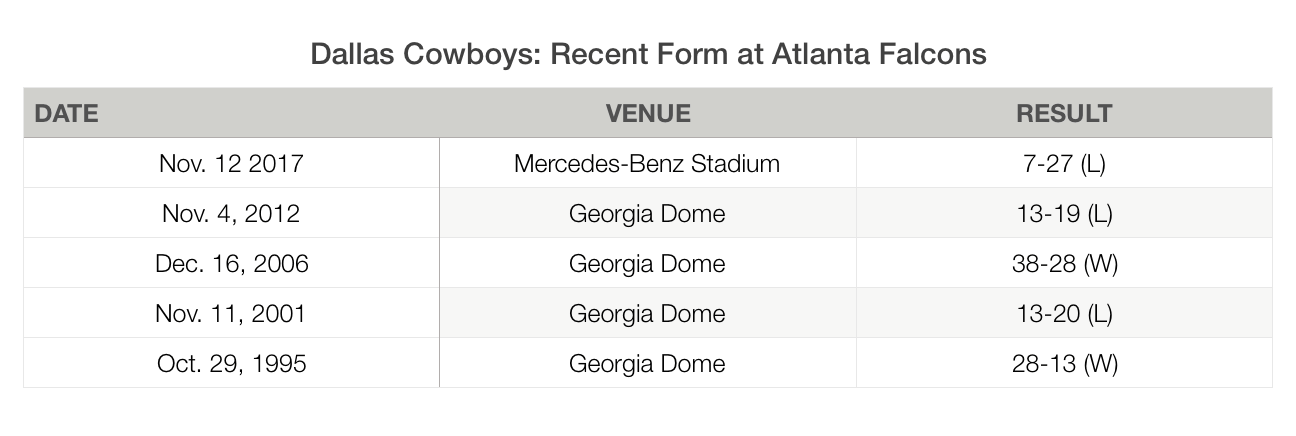Click the VENUE column header
This screenshot has height=436, width=1296.
pos(648,113)
